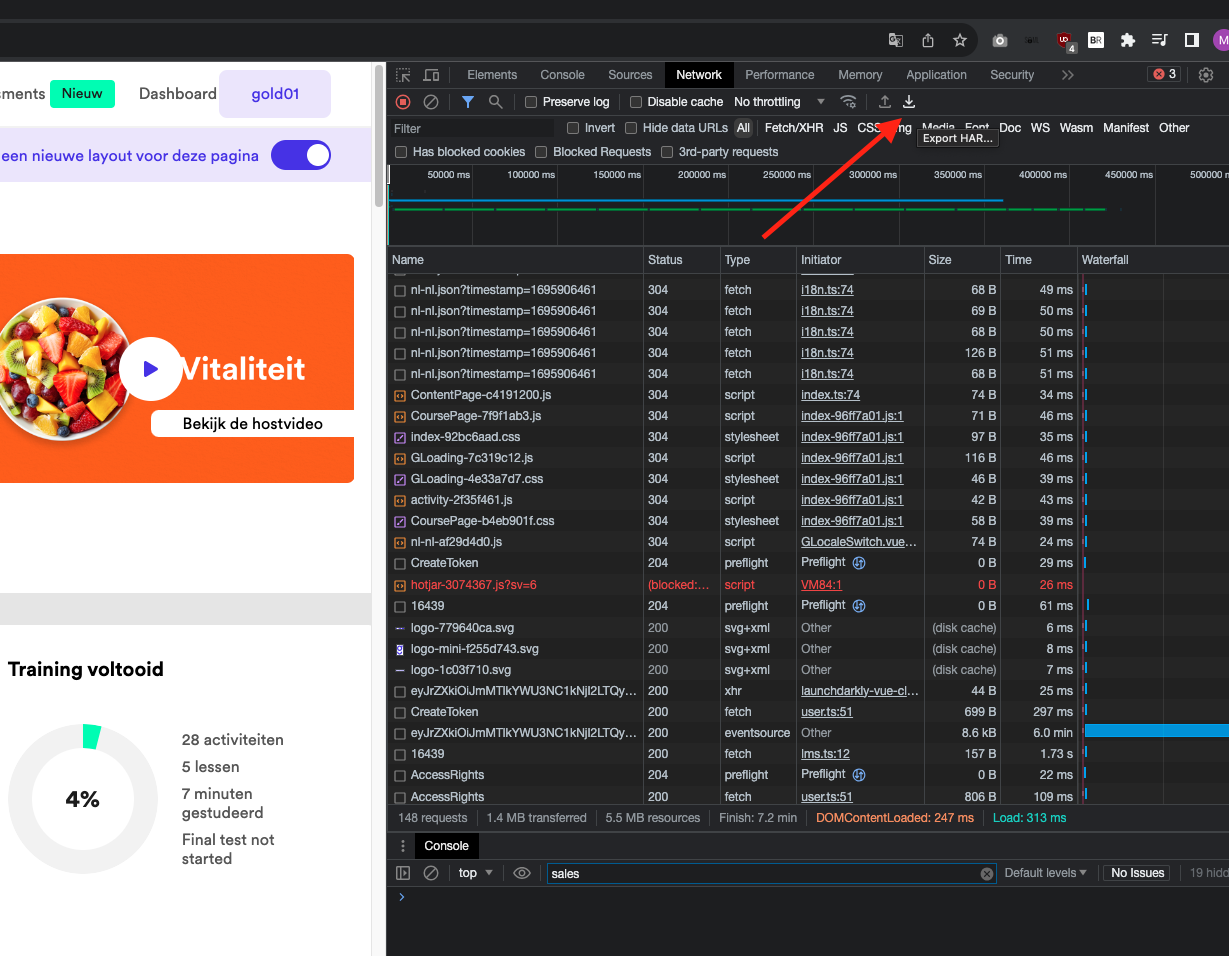Open the Default levels dropdown
This screenshot has height=956, width=1229.
(1046, 873)
